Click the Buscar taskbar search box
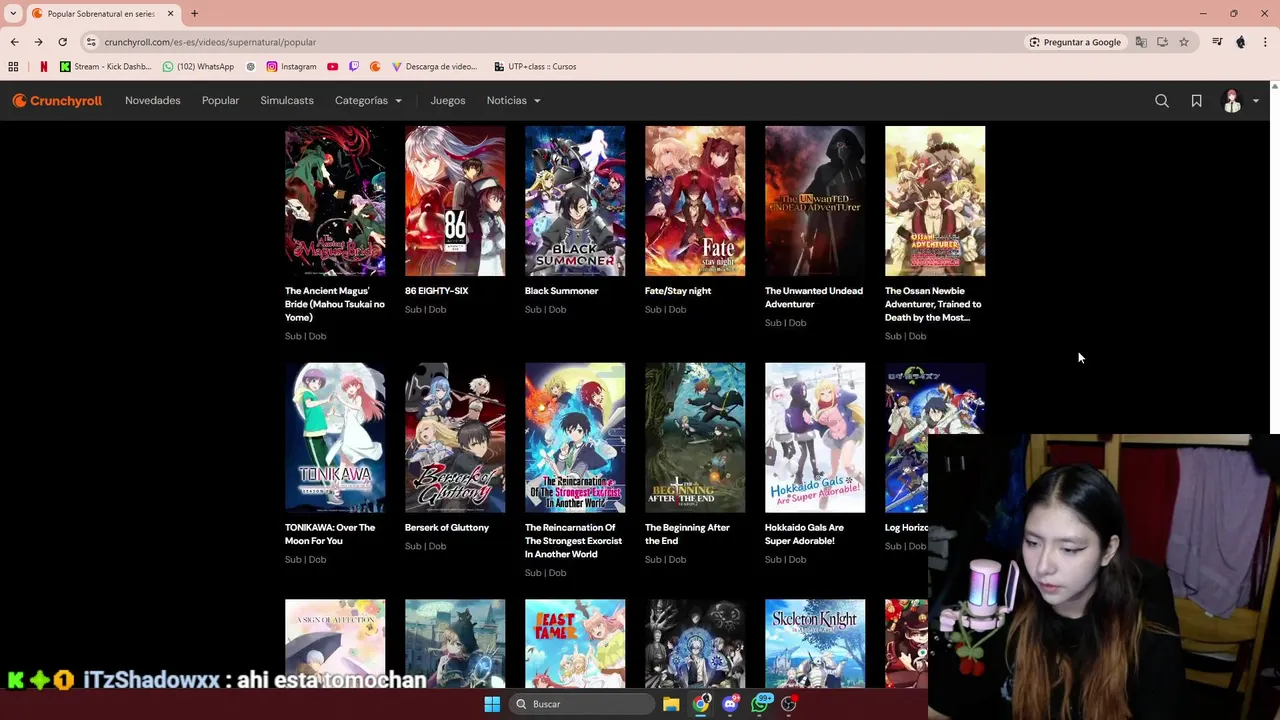This screenshot has height=720, width=1280. pos(581,704)
